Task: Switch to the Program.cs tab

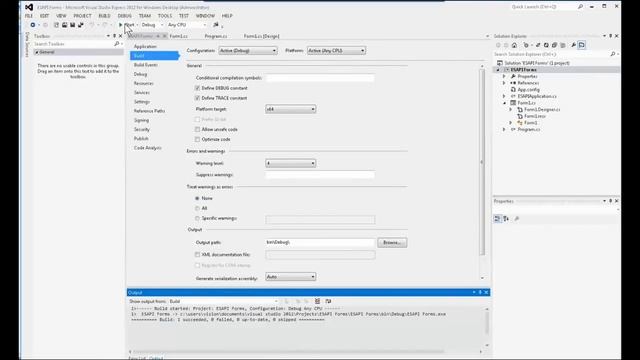Action: (216, 36)
